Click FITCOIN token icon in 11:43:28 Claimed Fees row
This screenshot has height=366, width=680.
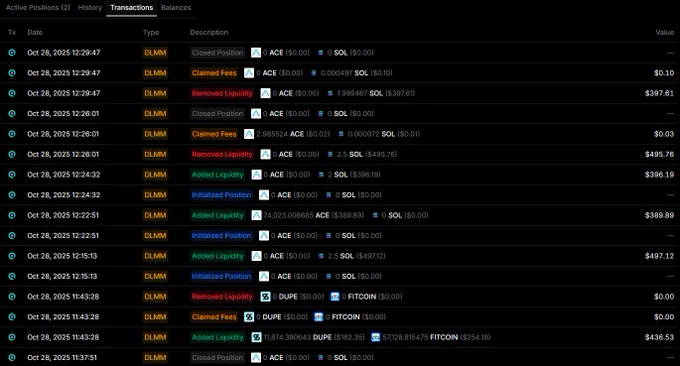click(x=319, y=317)
